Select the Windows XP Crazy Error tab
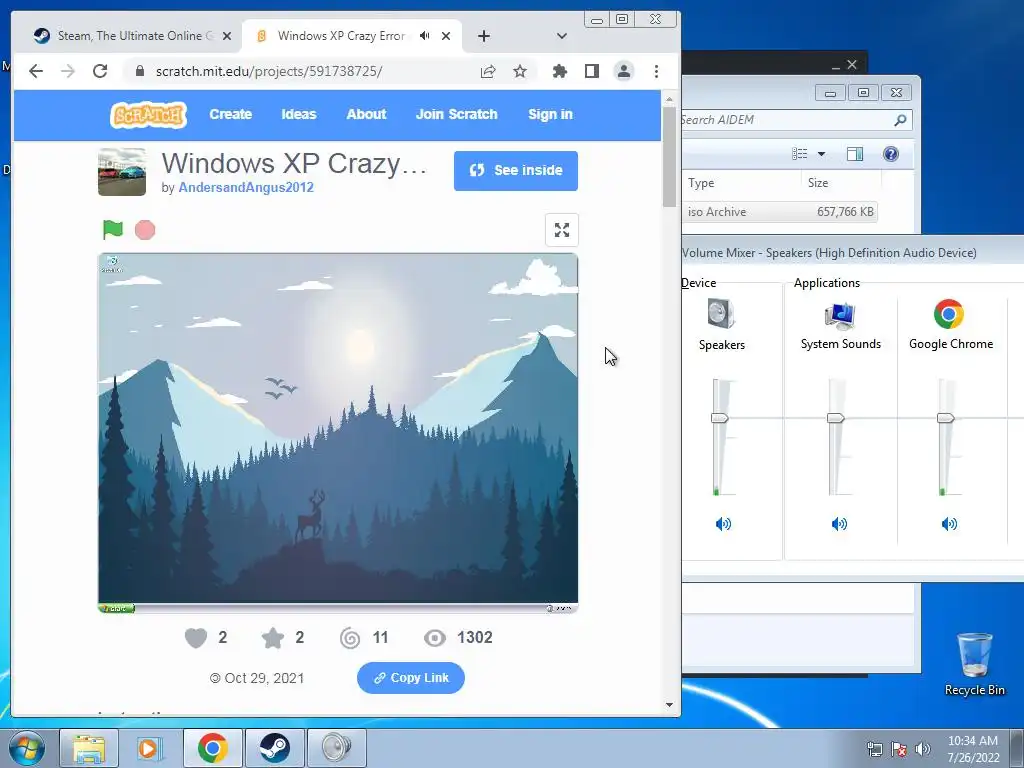 coord(341,36)
